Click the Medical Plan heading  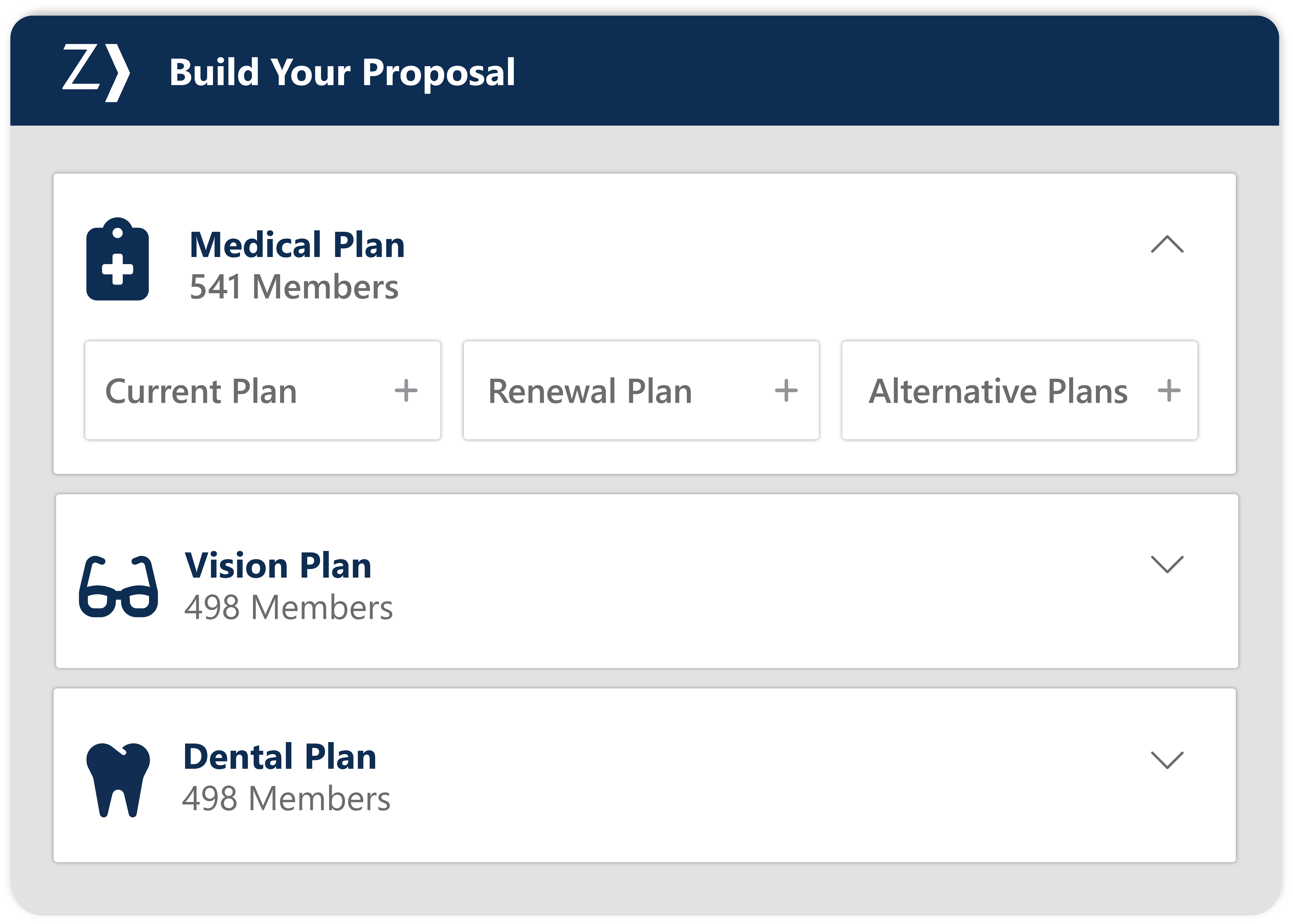(x=297, y=245)
